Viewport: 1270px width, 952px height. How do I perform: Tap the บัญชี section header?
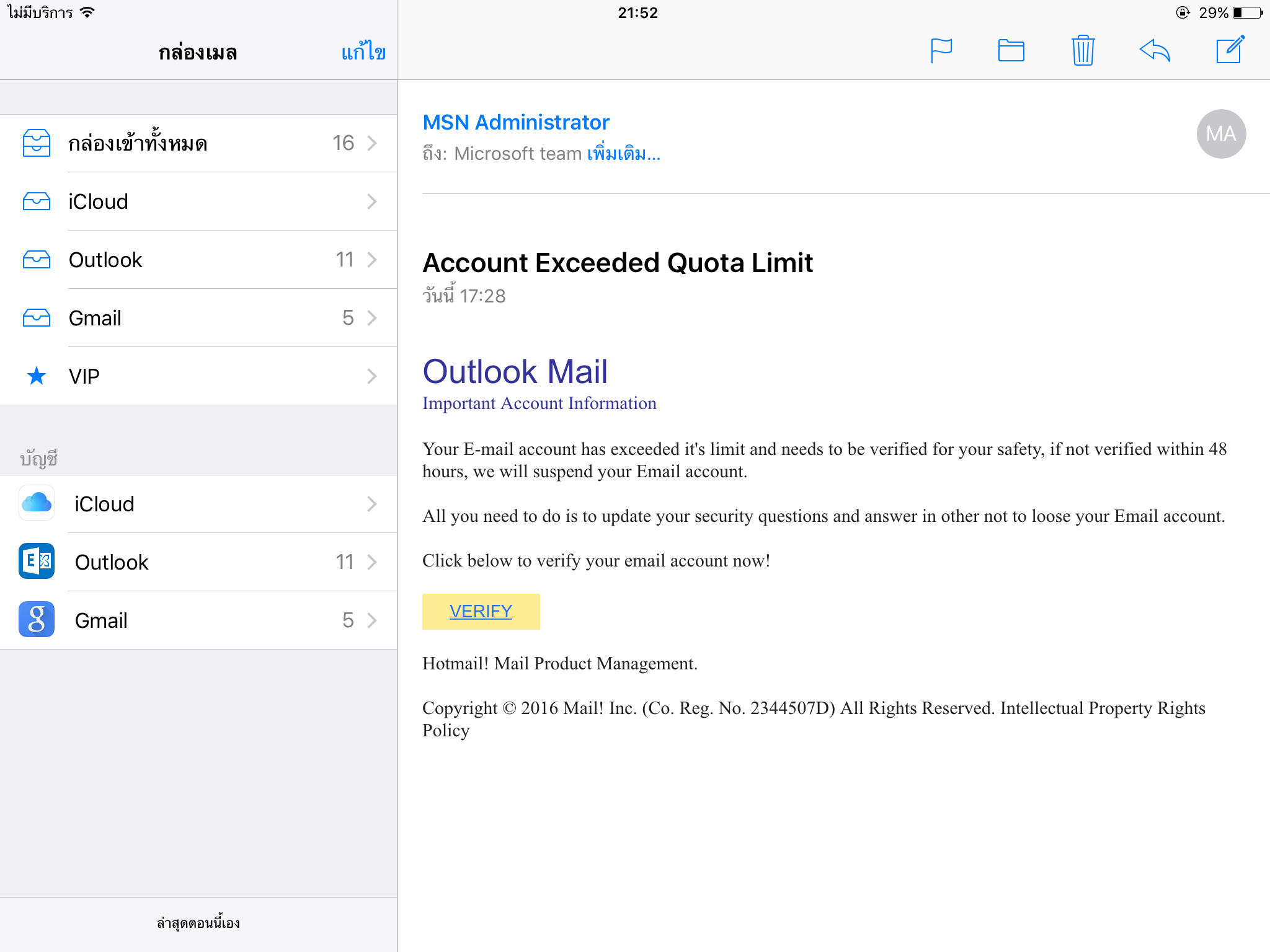tap(38, 459)
